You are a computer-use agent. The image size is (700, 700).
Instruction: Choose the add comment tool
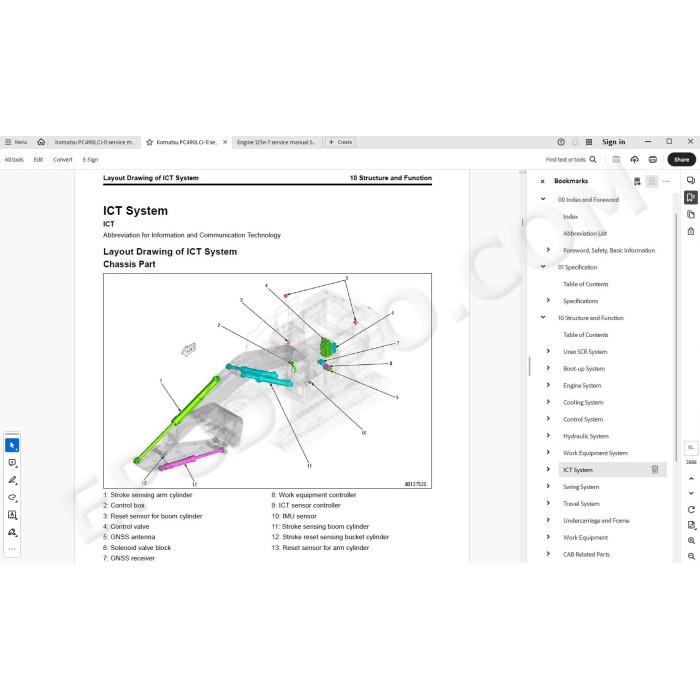(x=12, y=462)
